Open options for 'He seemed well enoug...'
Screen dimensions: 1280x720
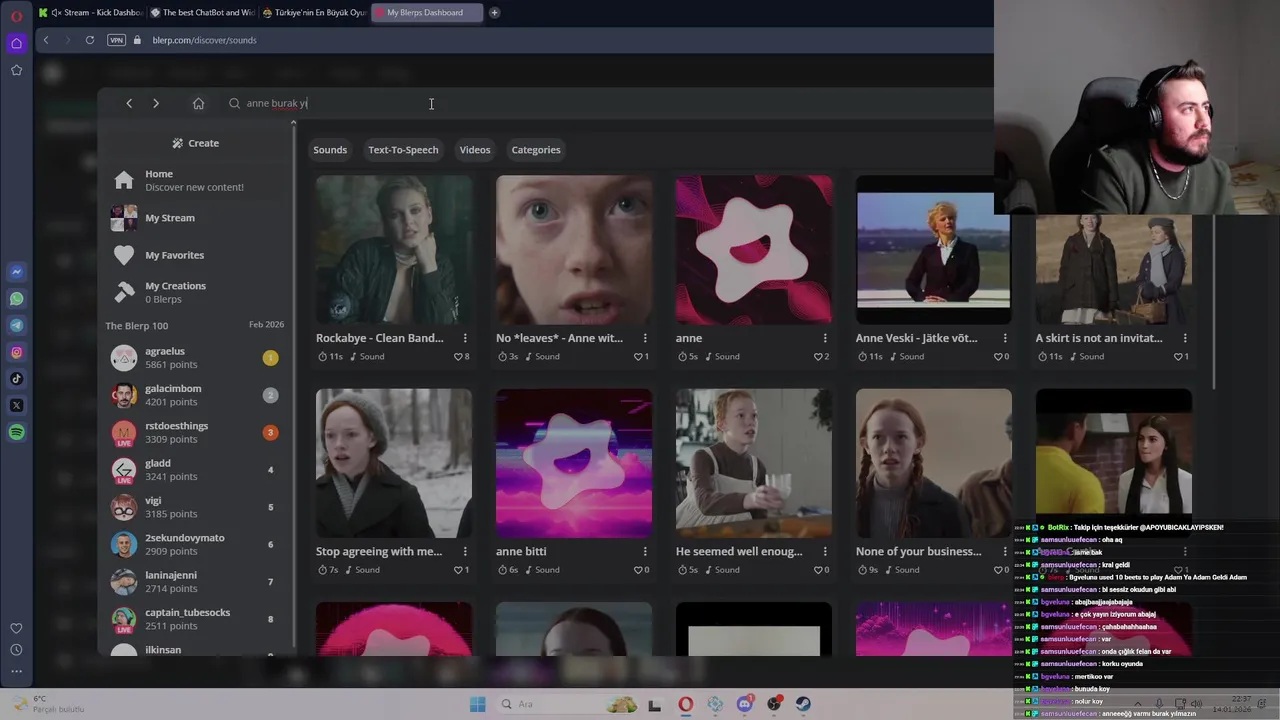pyautogui.click(x=825, y=551)
